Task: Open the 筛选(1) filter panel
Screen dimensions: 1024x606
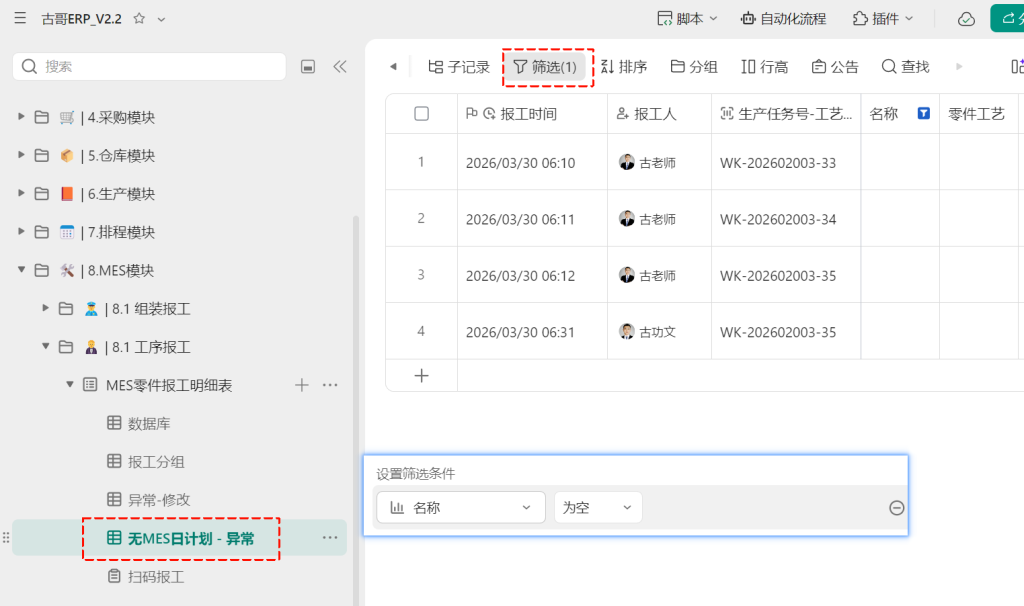Action: click(546, 67)
